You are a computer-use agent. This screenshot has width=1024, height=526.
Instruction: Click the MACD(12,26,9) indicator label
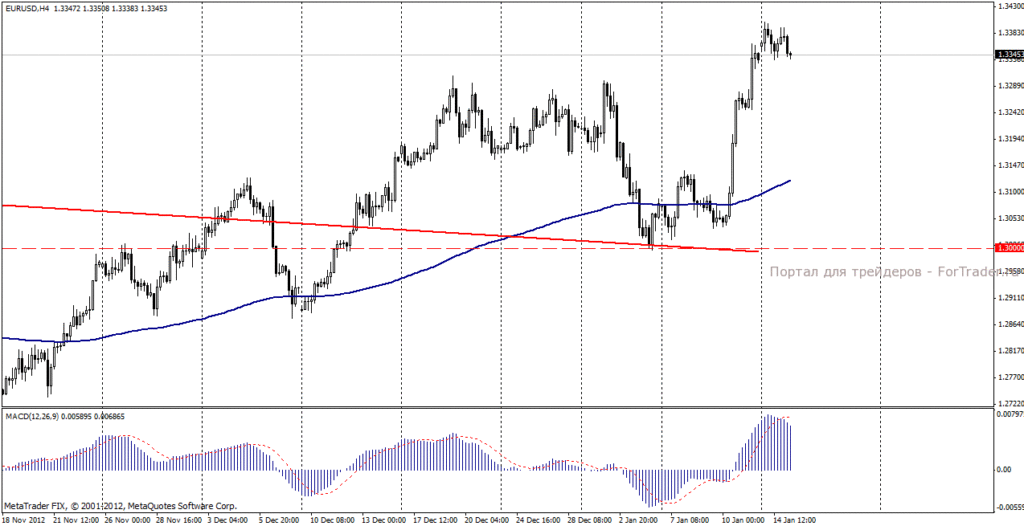click(31, 416)
